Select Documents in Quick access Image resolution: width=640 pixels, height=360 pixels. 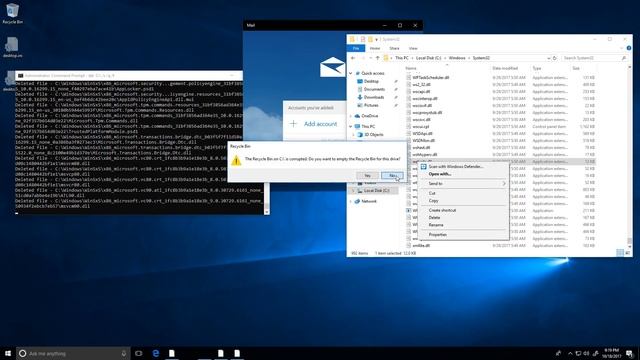(374, 89)
